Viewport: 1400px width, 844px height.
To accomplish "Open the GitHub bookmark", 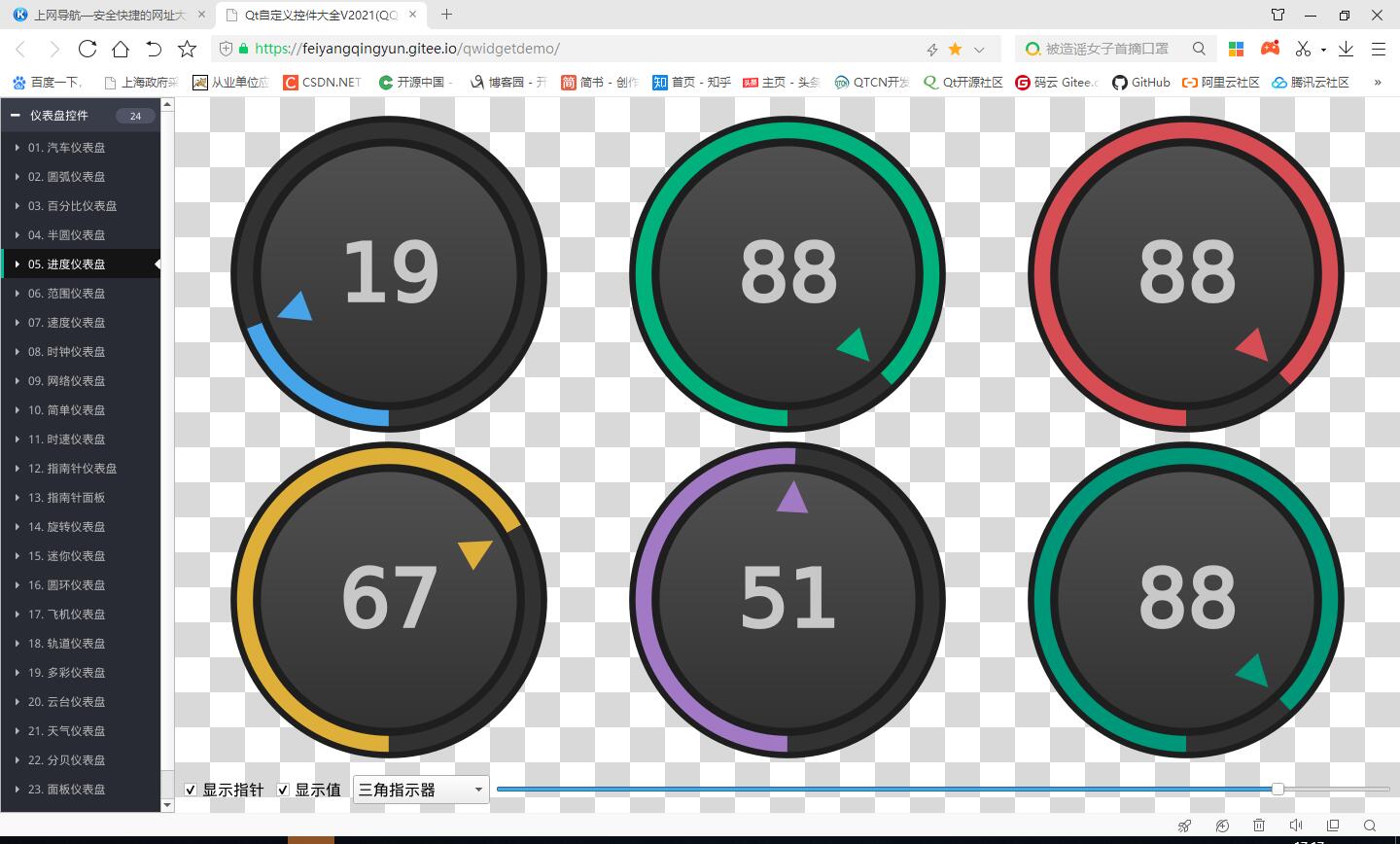I will coord(1141,83).
